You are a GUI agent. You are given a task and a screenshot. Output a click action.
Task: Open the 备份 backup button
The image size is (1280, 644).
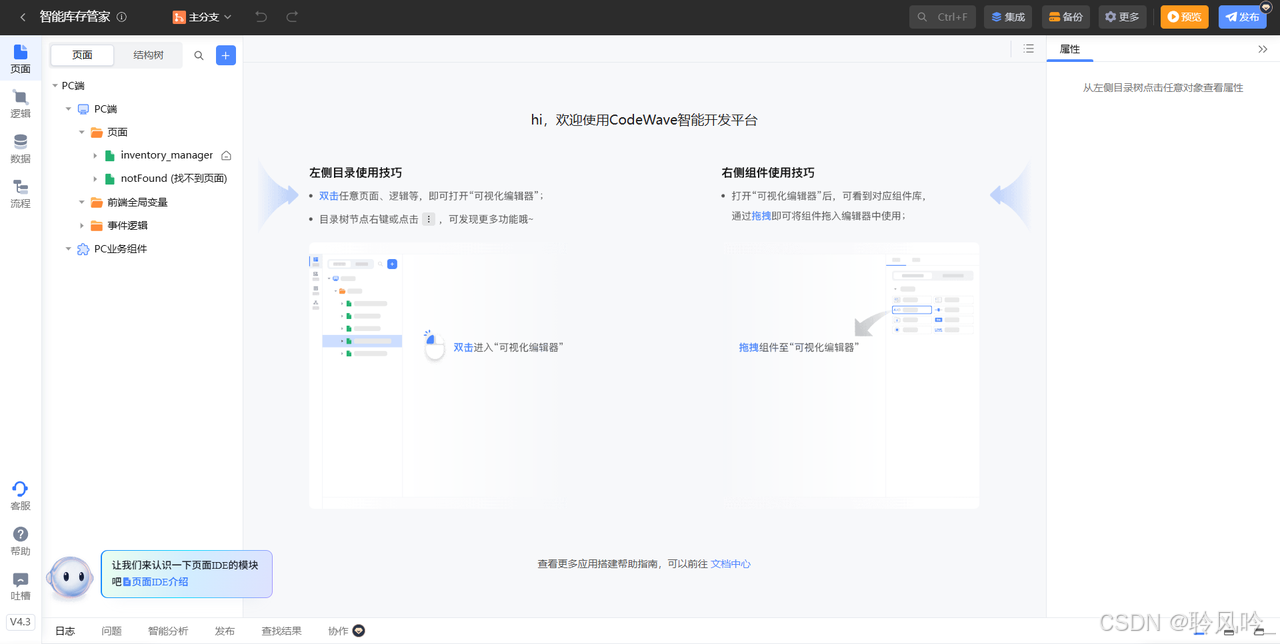1066,17
